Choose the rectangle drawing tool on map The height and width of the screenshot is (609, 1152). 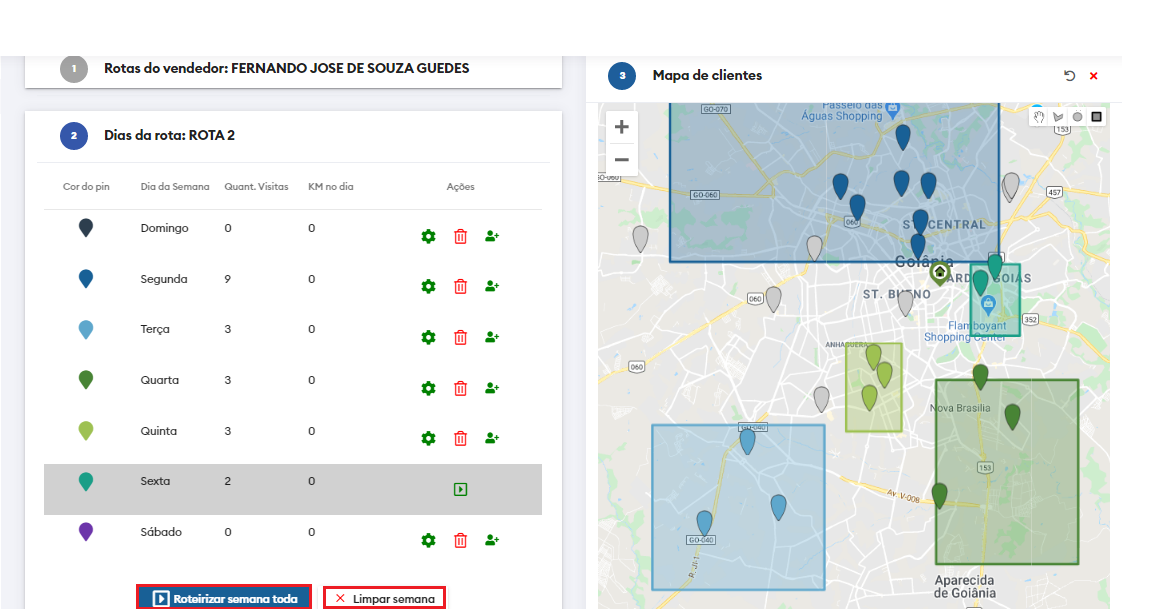(1096, 117)
